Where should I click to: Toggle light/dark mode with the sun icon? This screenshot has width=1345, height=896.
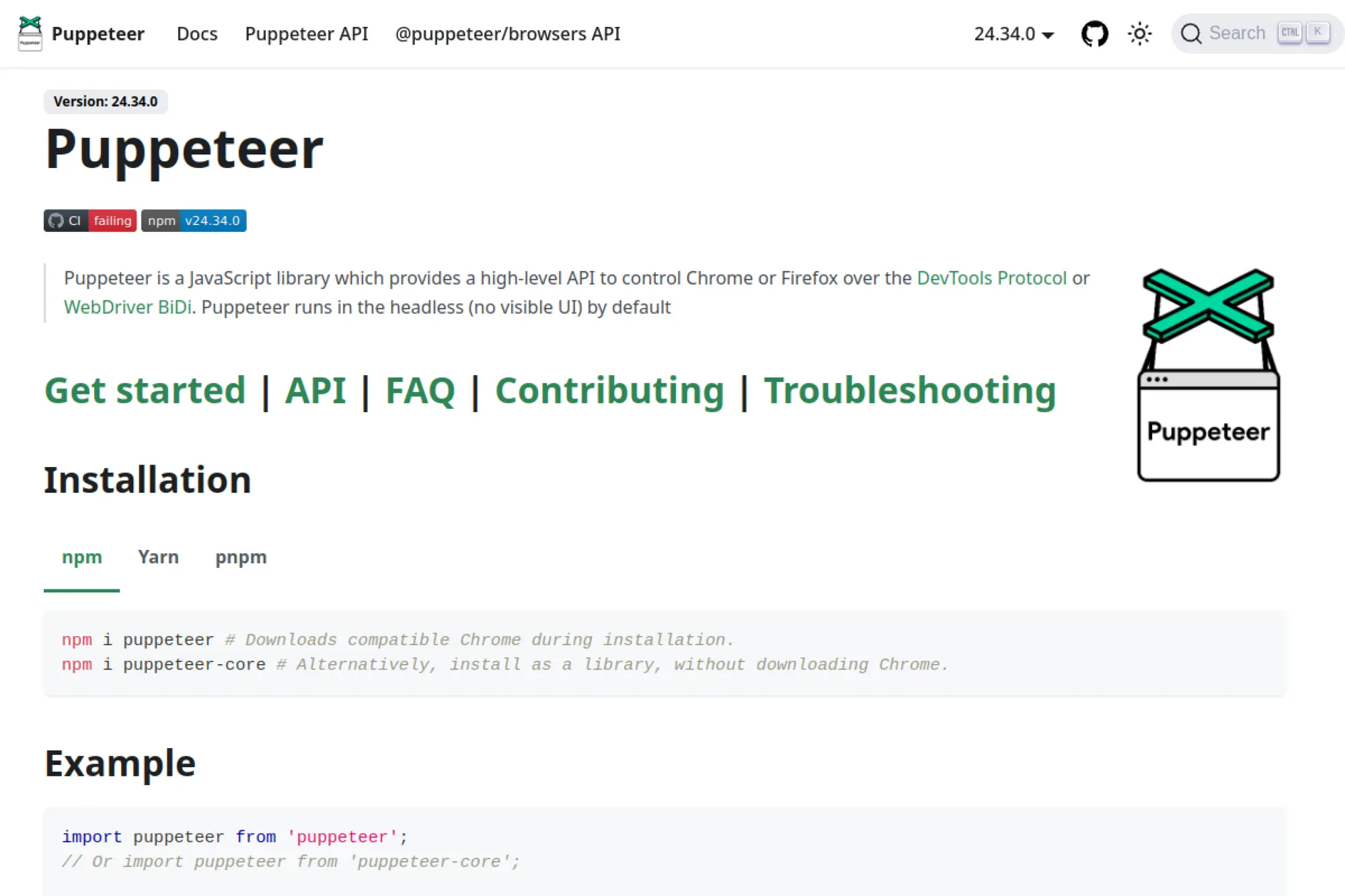(1139, 33)
